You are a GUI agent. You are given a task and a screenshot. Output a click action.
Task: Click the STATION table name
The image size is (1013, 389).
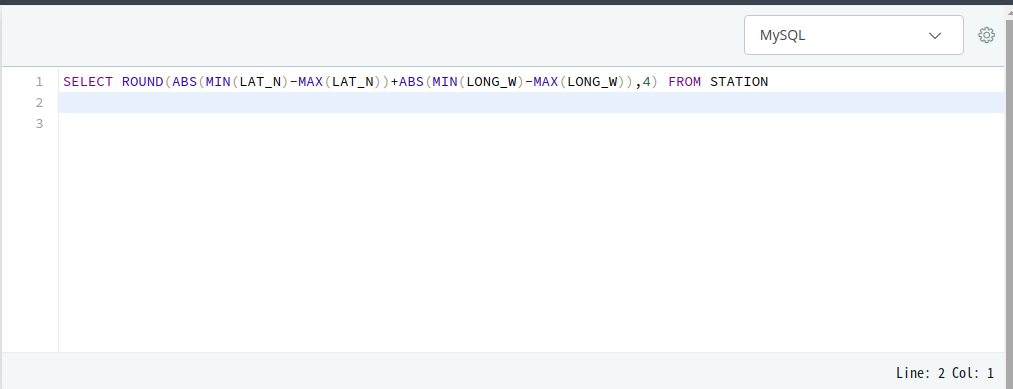739,82
